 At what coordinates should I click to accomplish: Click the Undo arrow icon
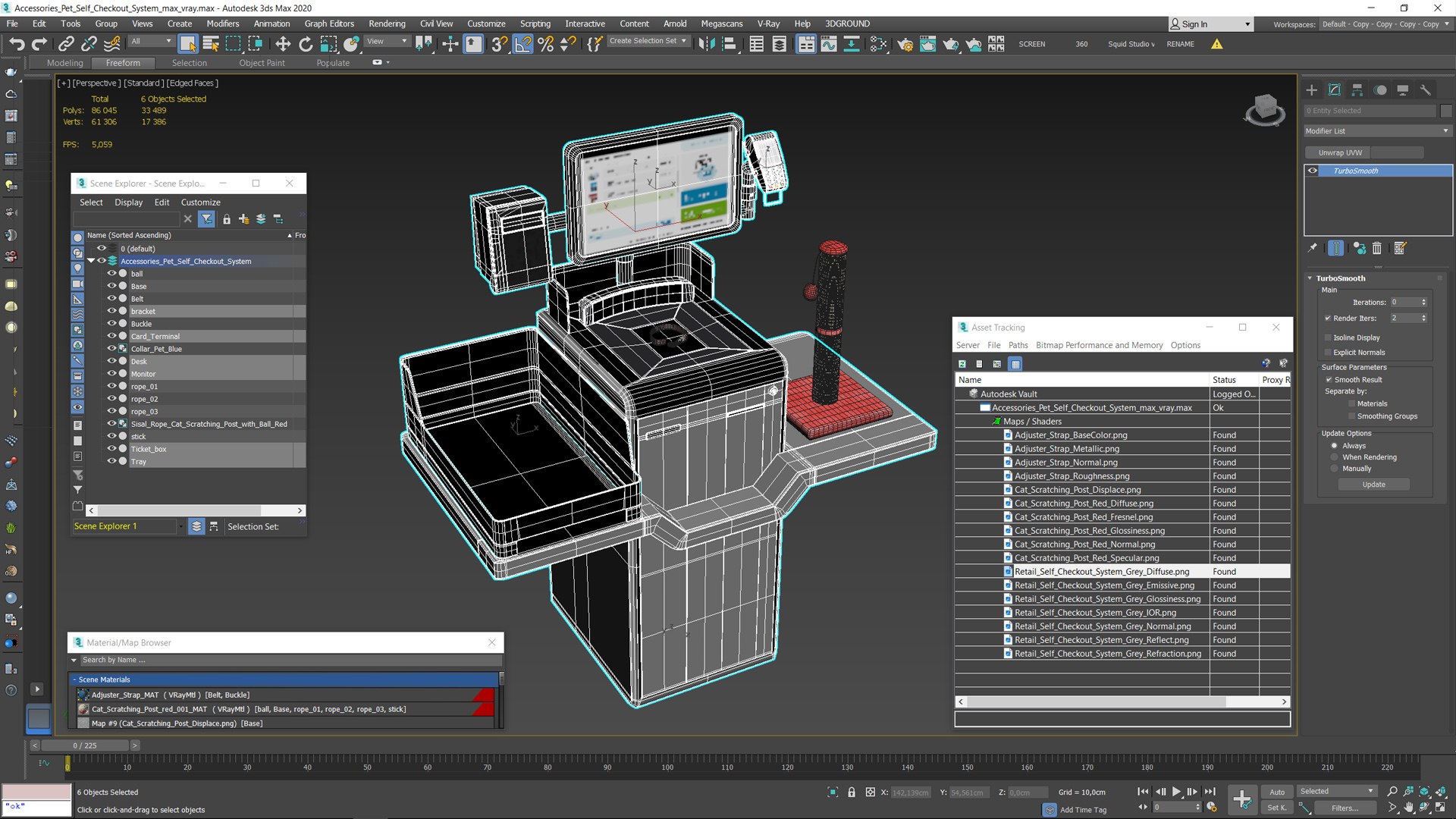point(17,44)
